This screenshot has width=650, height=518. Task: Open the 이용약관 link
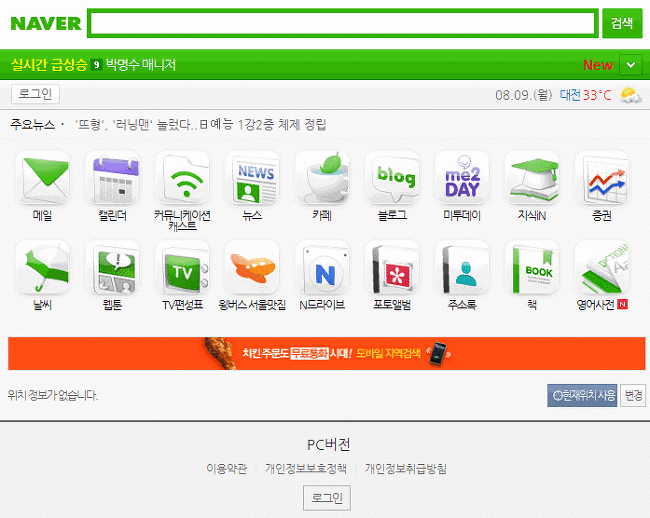point(227,469)
